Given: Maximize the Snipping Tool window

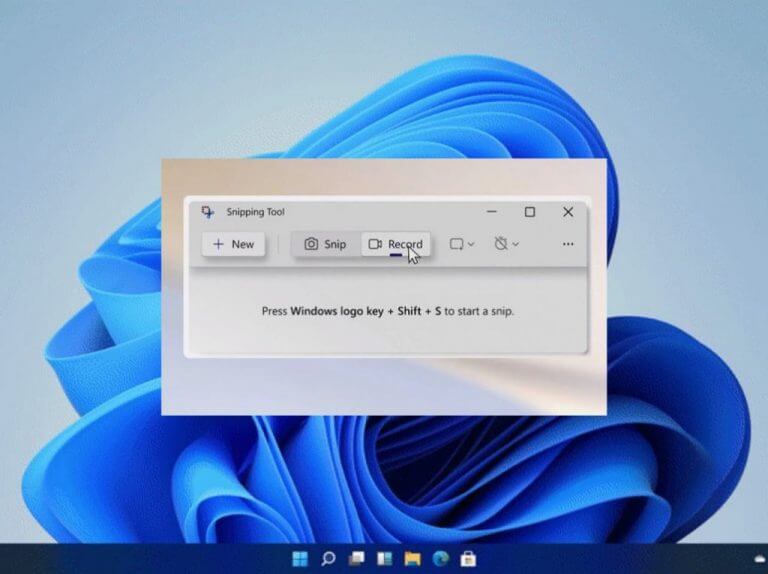Looking at the screenshot, I should click(529, 212).
